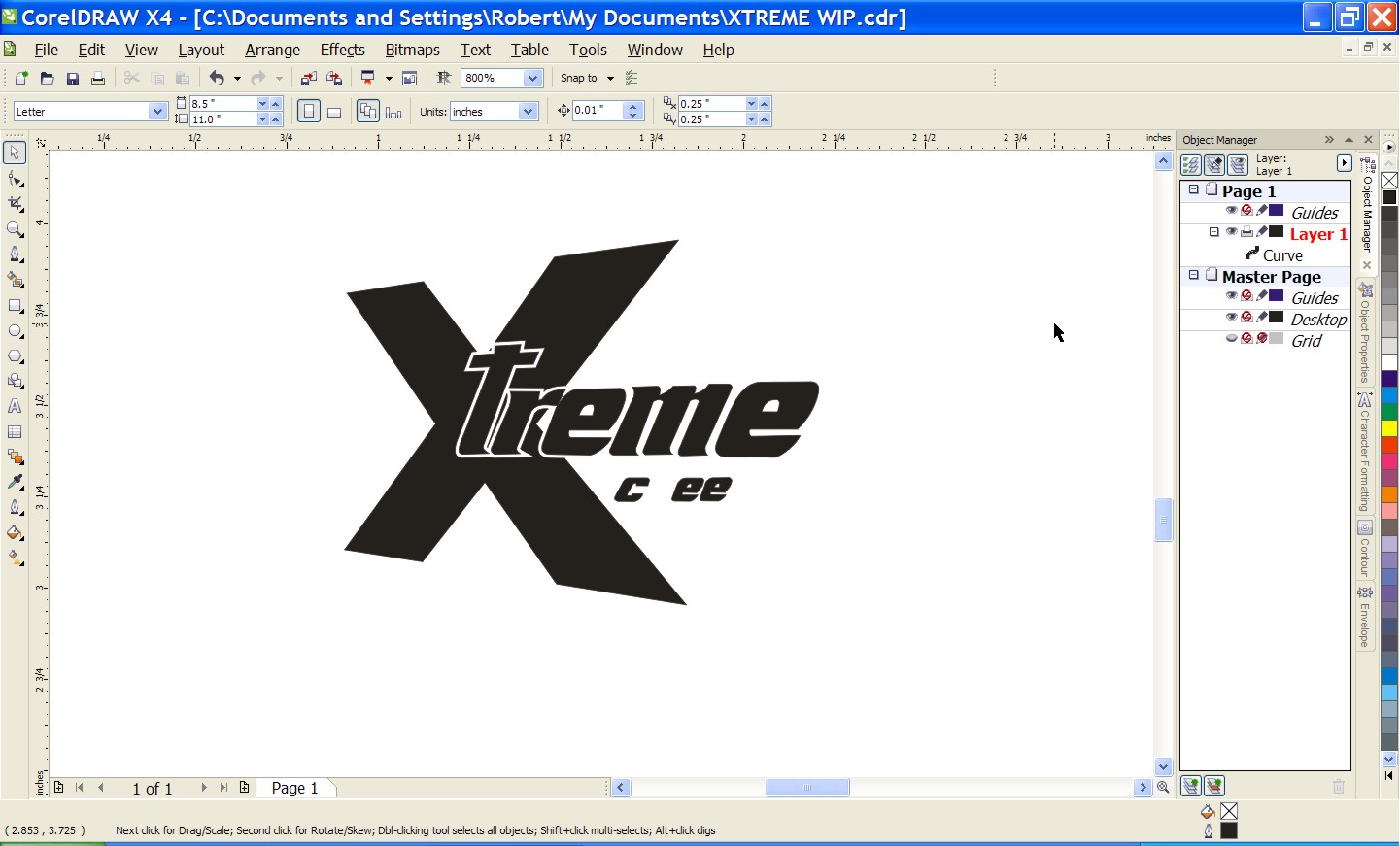
Task: Select the Text tool
Action: [x=15, y=406]
